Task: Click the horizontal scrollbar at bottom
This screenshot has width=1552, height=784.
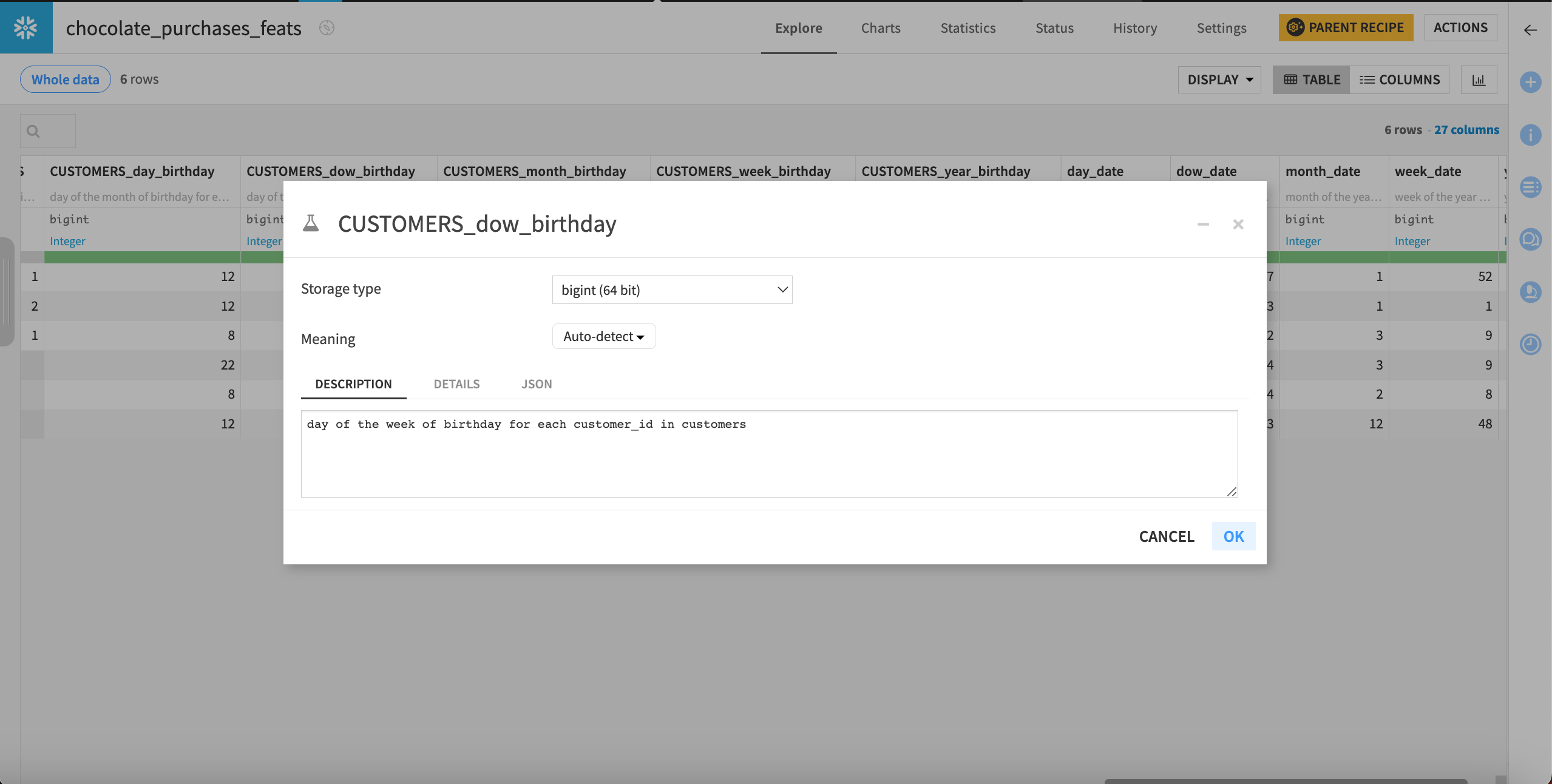Action: pos(1285,780)
